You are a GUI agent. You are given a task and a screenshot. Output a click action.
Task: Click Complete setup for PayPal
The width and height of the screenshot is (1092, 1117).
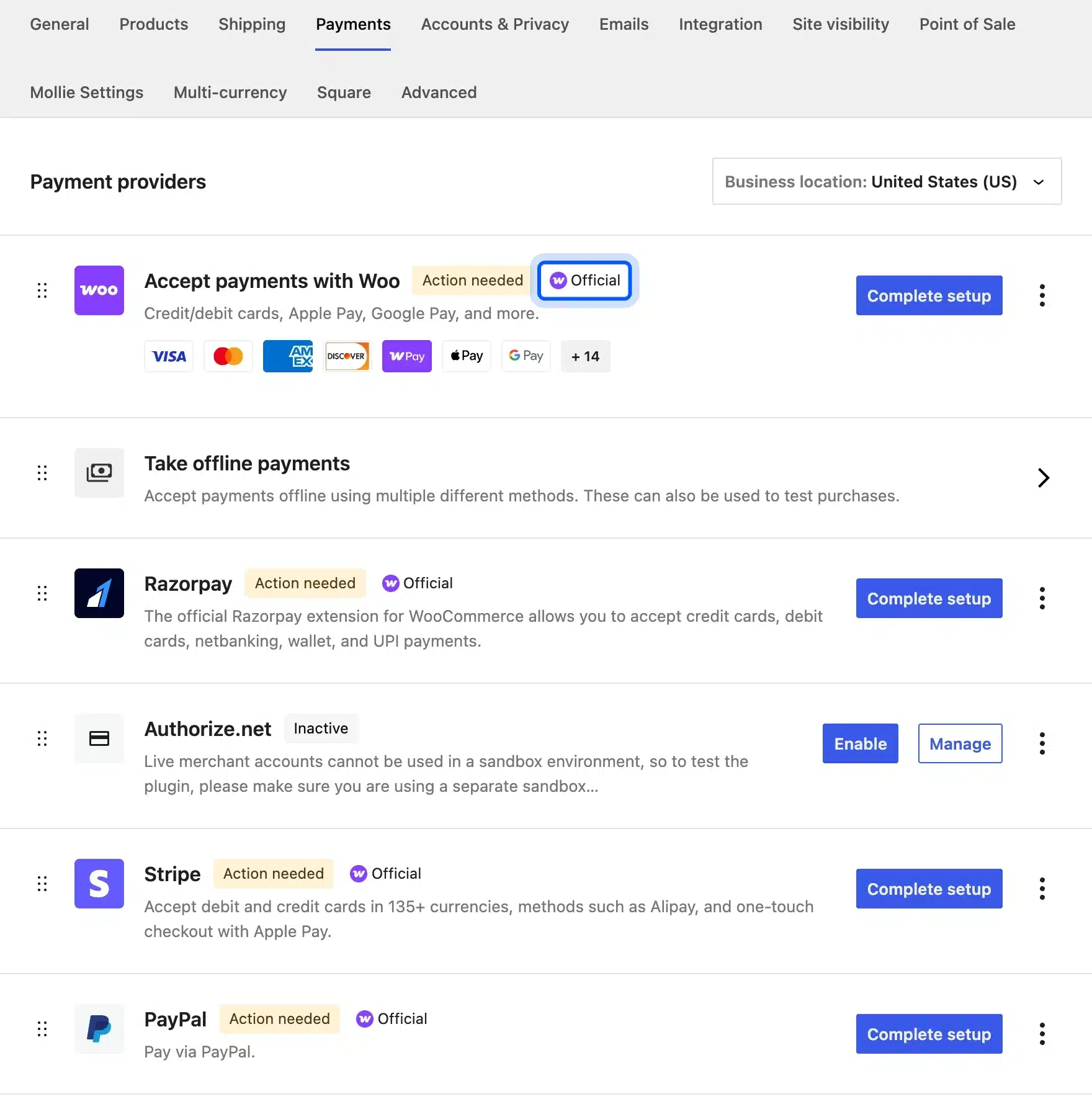(x=929, y=1034)
